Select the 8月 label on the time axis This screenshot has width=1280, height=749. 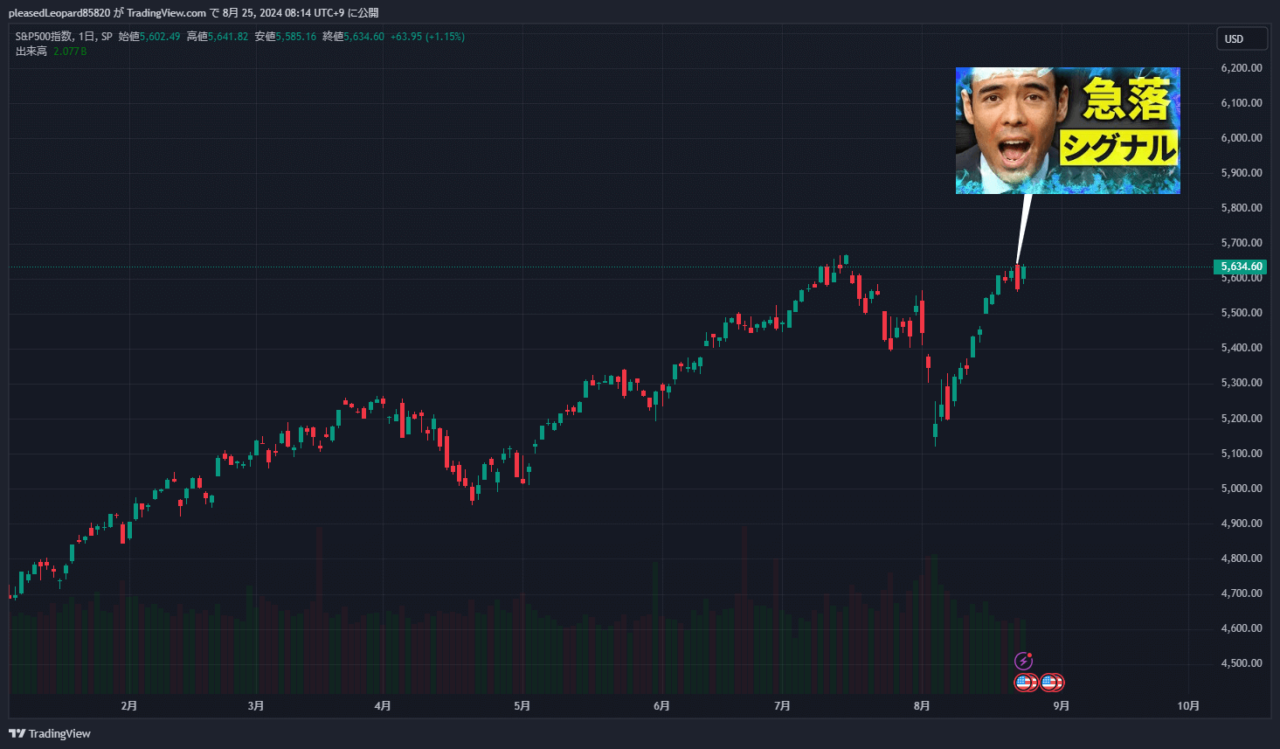920,705
